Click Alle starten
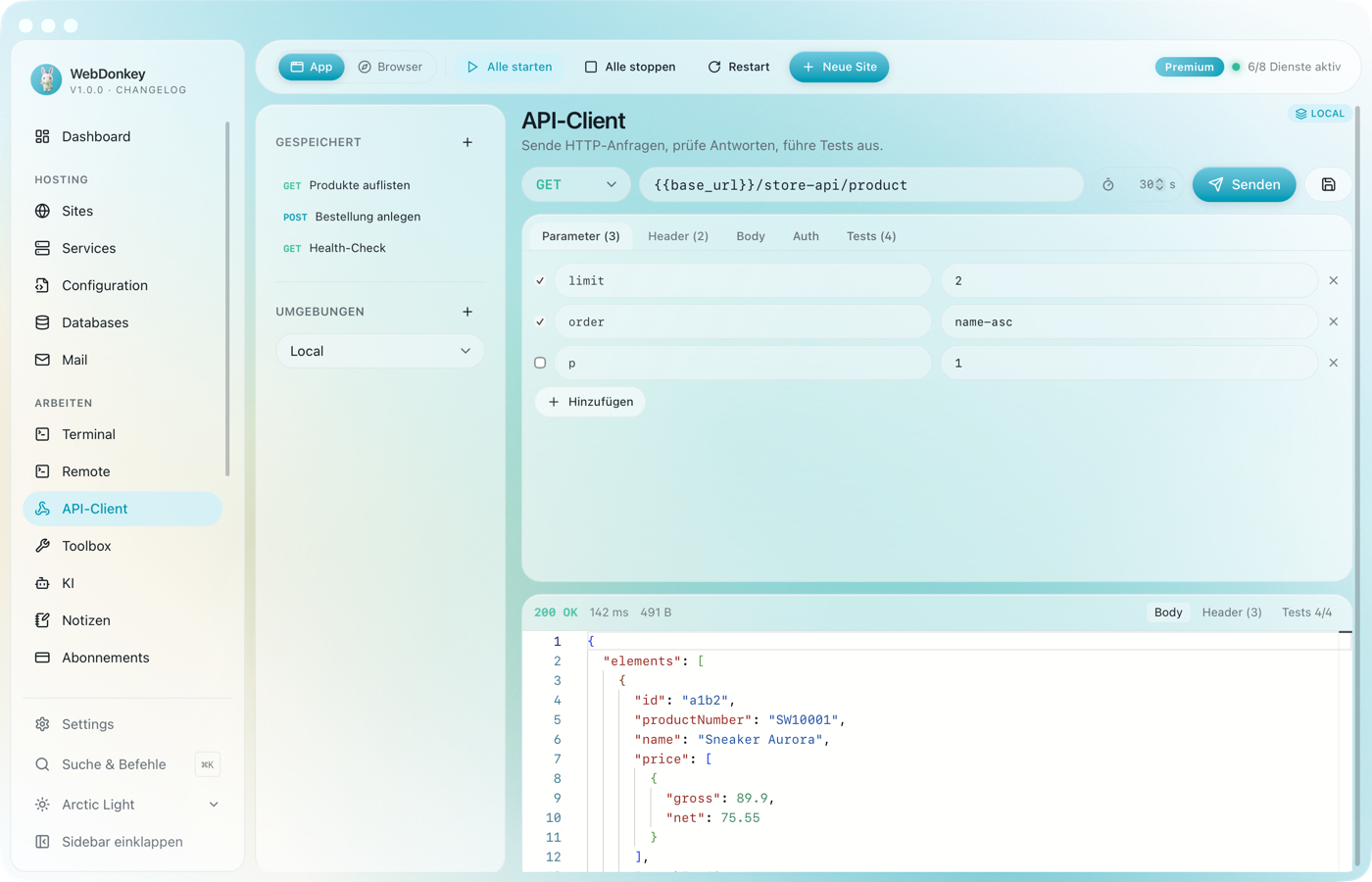1372x882 pixels. coord(510,67)
